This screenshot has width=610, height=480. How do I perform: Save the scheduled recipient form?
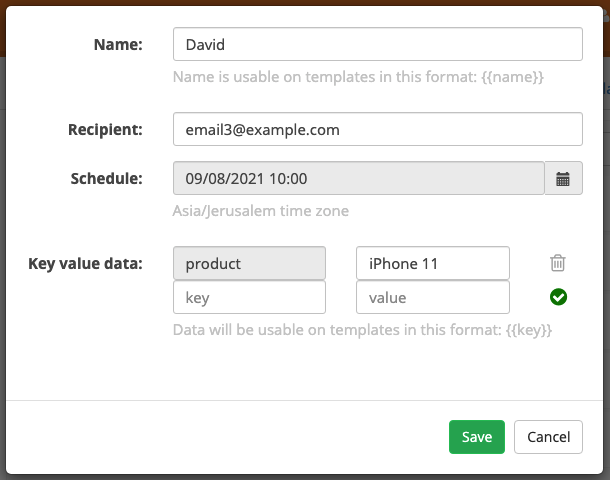pos(477,437)
